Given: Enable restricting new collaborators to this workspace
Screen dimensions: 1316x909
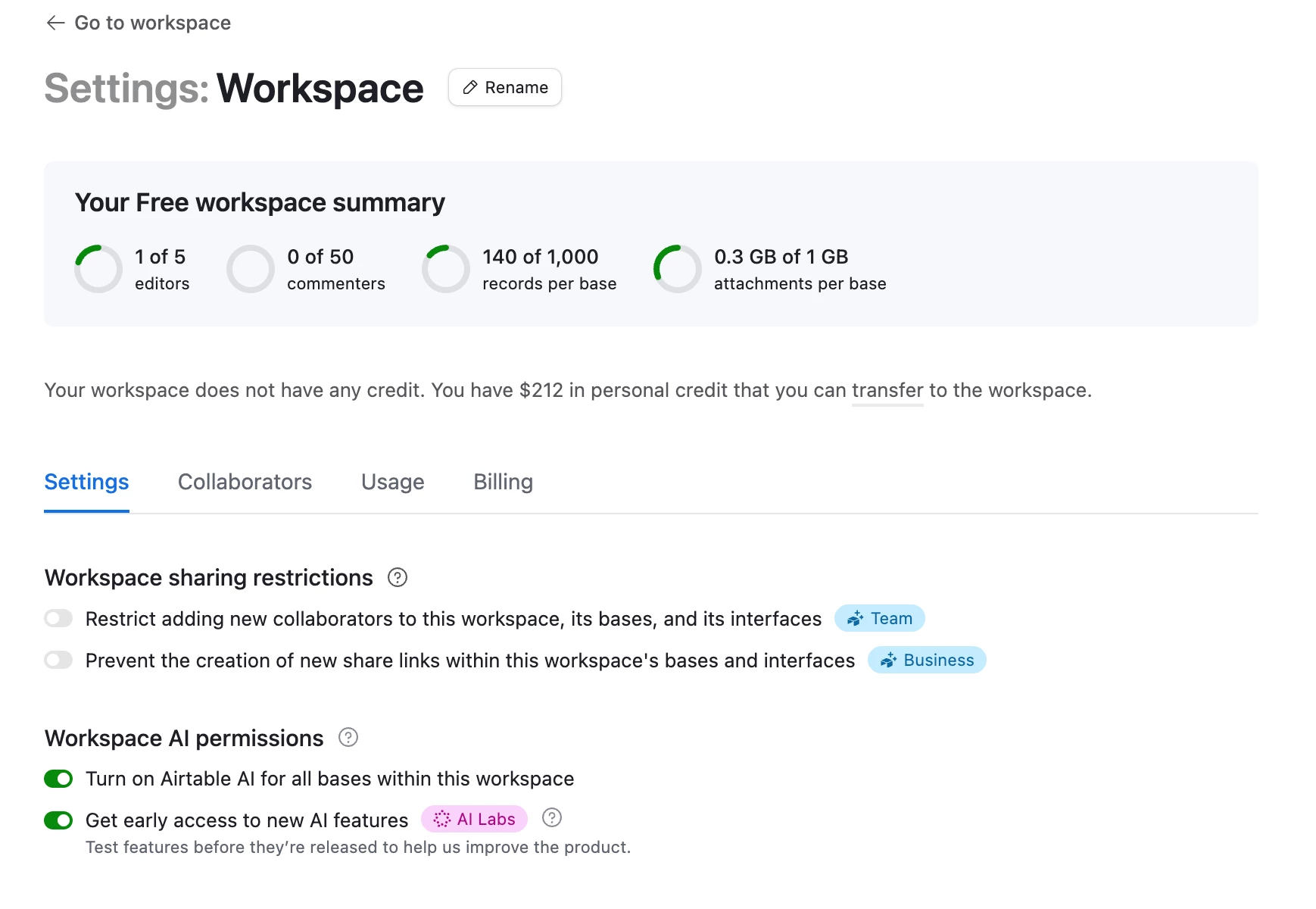Looking at the screenshot, I should click(58, 618).
